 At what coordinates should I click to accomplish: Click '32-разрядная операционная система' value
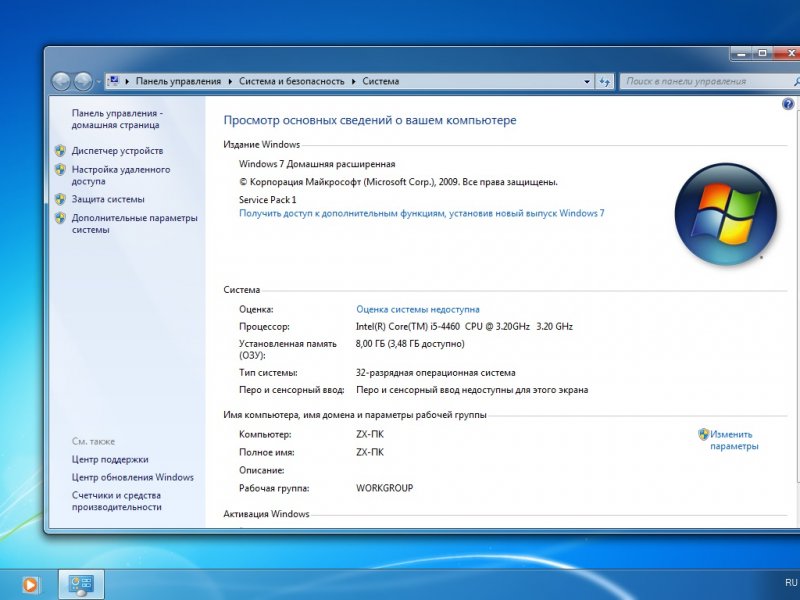tap(436, 372)
